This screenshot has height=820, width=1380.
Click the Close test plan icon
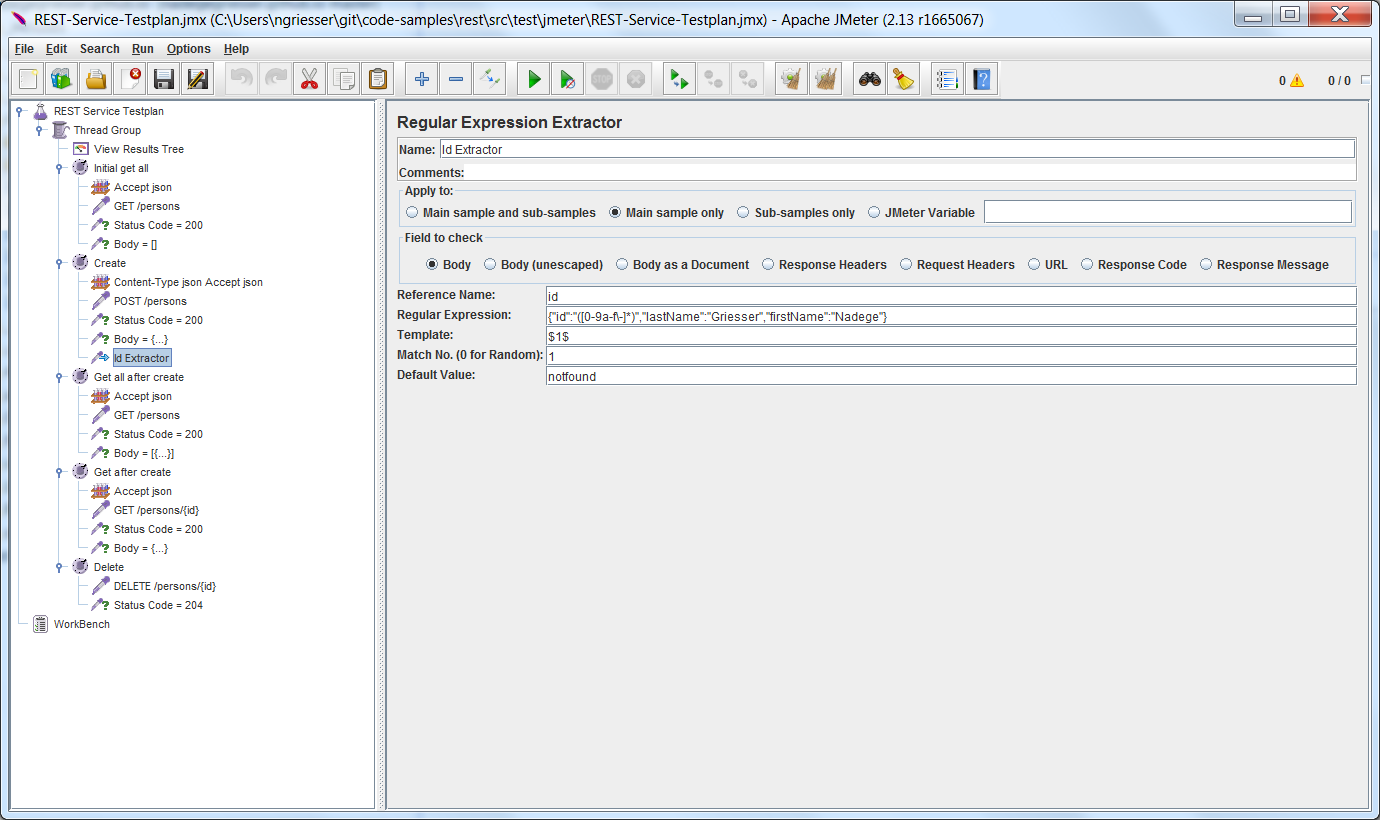click(130, 79)
